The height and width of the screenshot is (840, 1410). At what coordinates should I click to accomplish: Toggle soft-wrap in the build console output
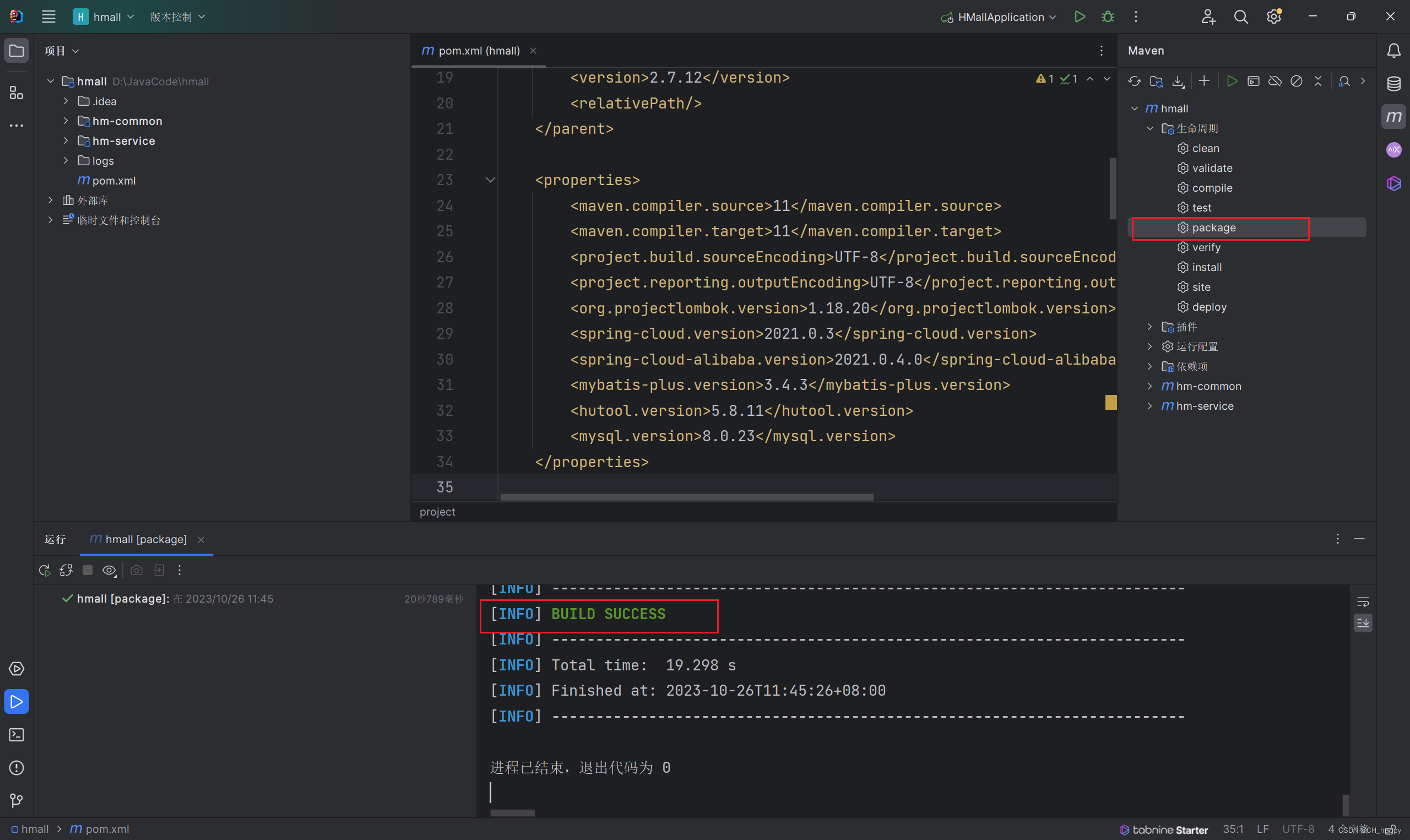tap(1363, 601)
